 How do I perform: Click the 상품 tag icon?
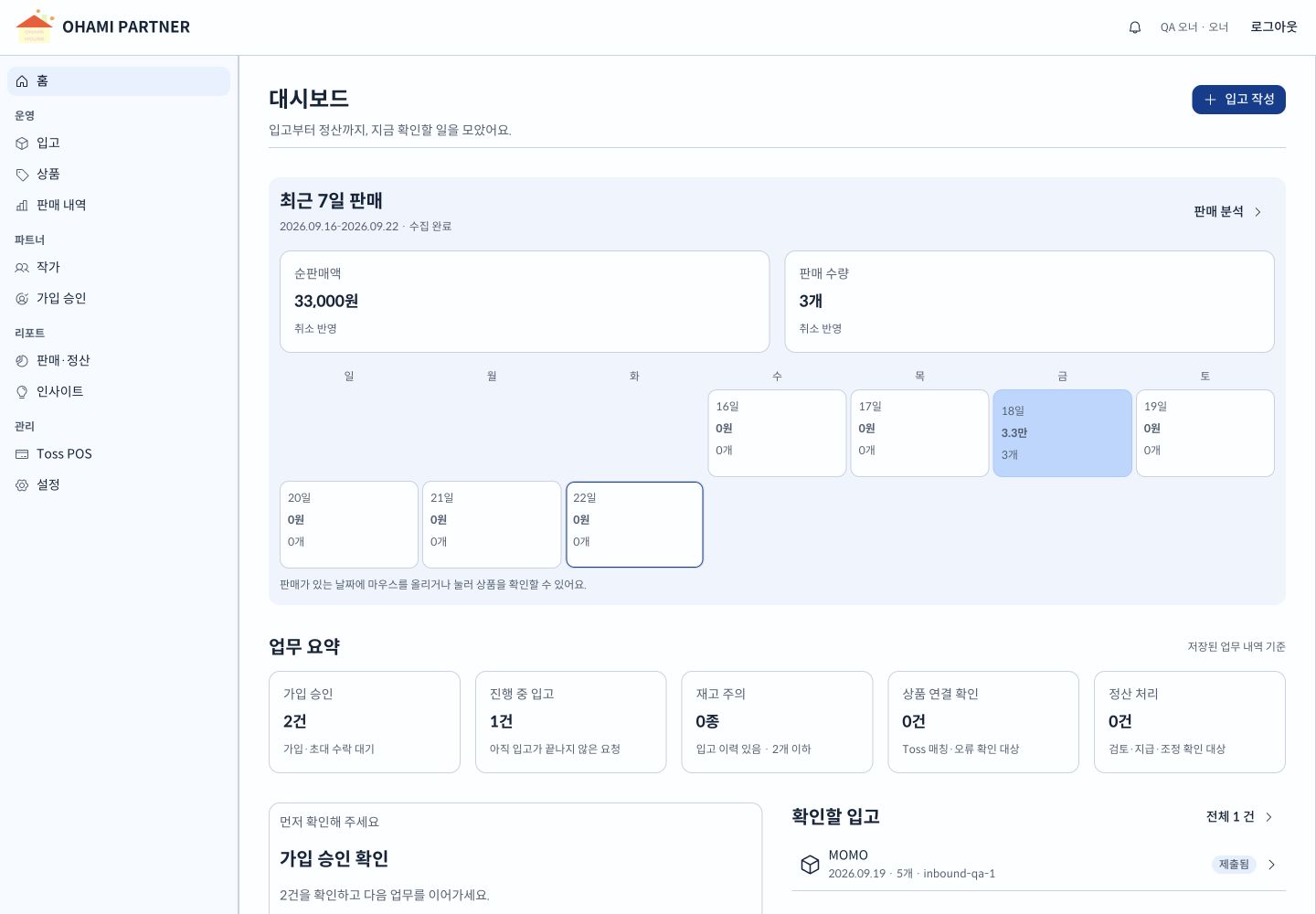pyautogui.click(x=22, y=175)
